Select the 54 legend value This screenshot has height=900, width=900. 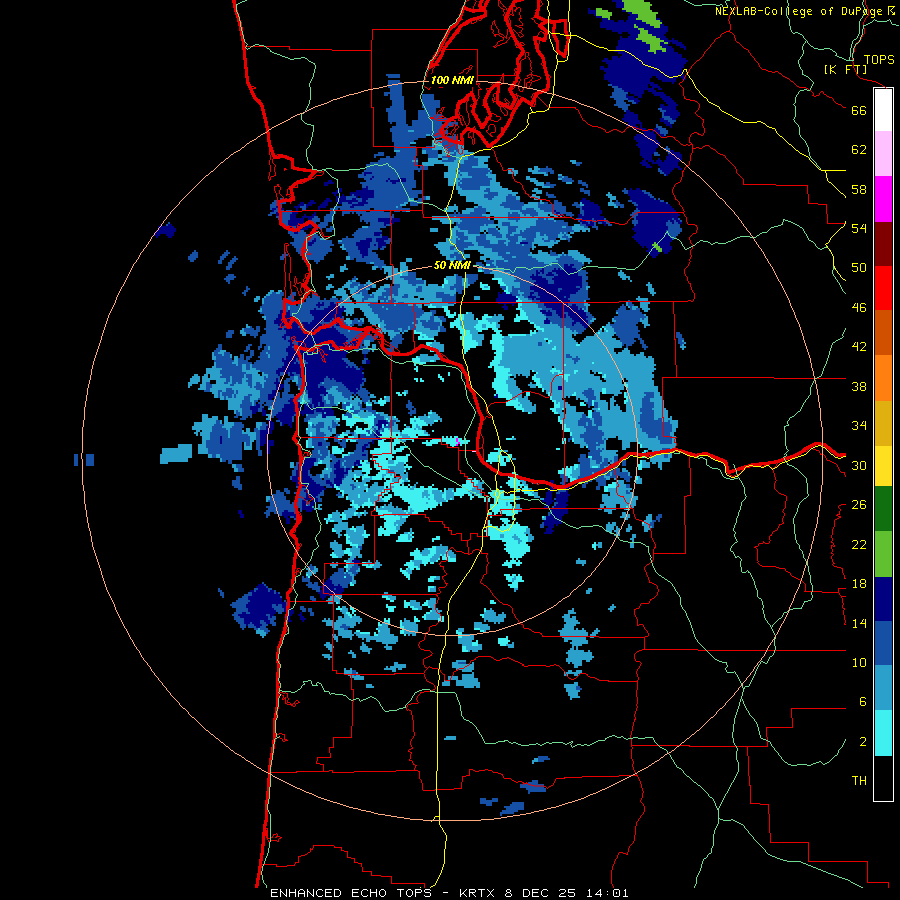[859, 228]
